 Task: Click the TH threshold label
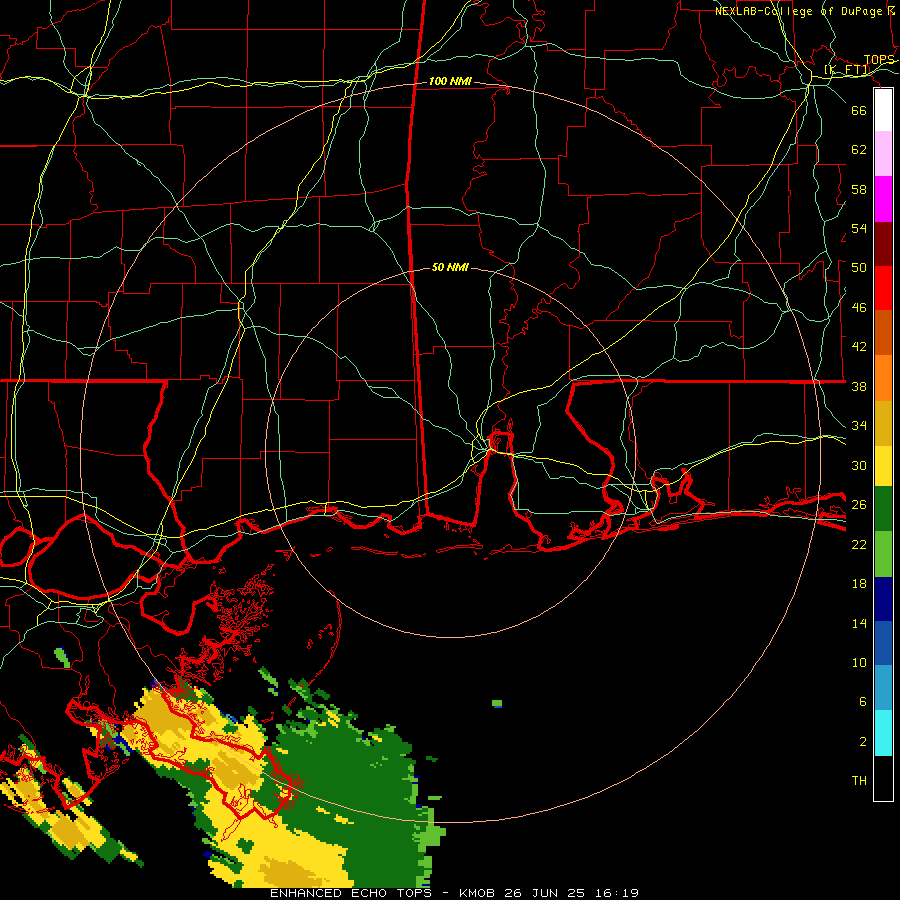[x=859, y=781]
